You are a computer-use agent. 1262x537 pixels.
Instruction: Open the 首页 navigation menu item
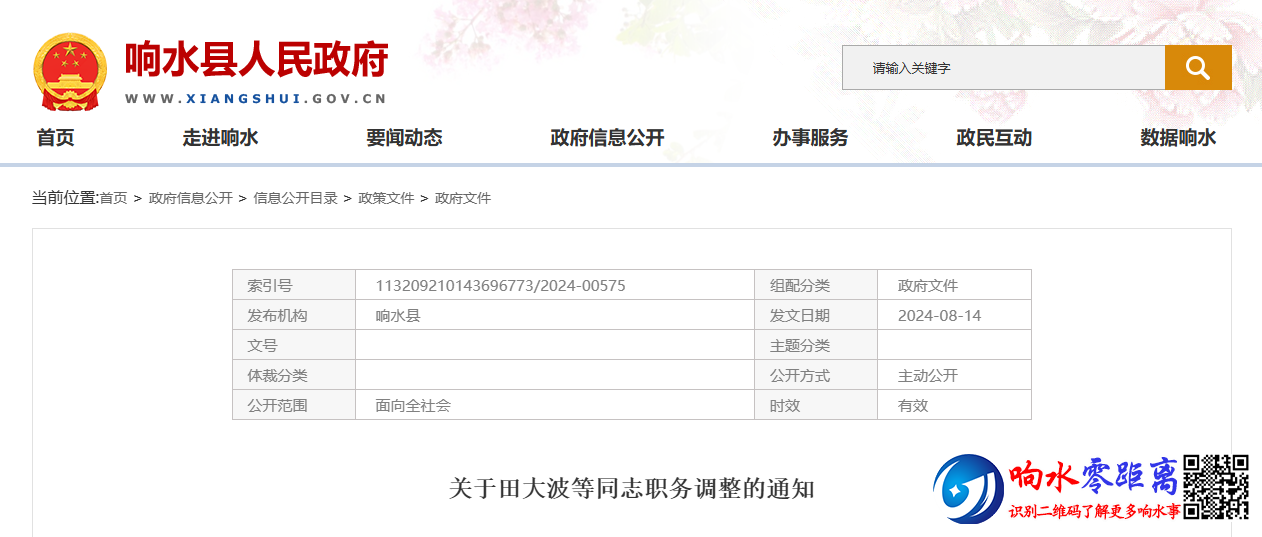(56, 138)
